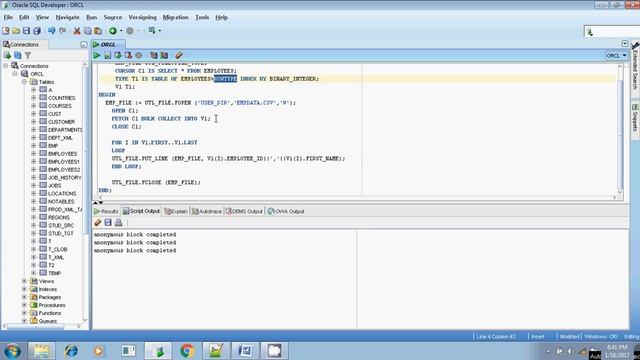Open the ORCL connection selector dropdown
Viewport: 640px width, 360px height.
tap(616, 56)
